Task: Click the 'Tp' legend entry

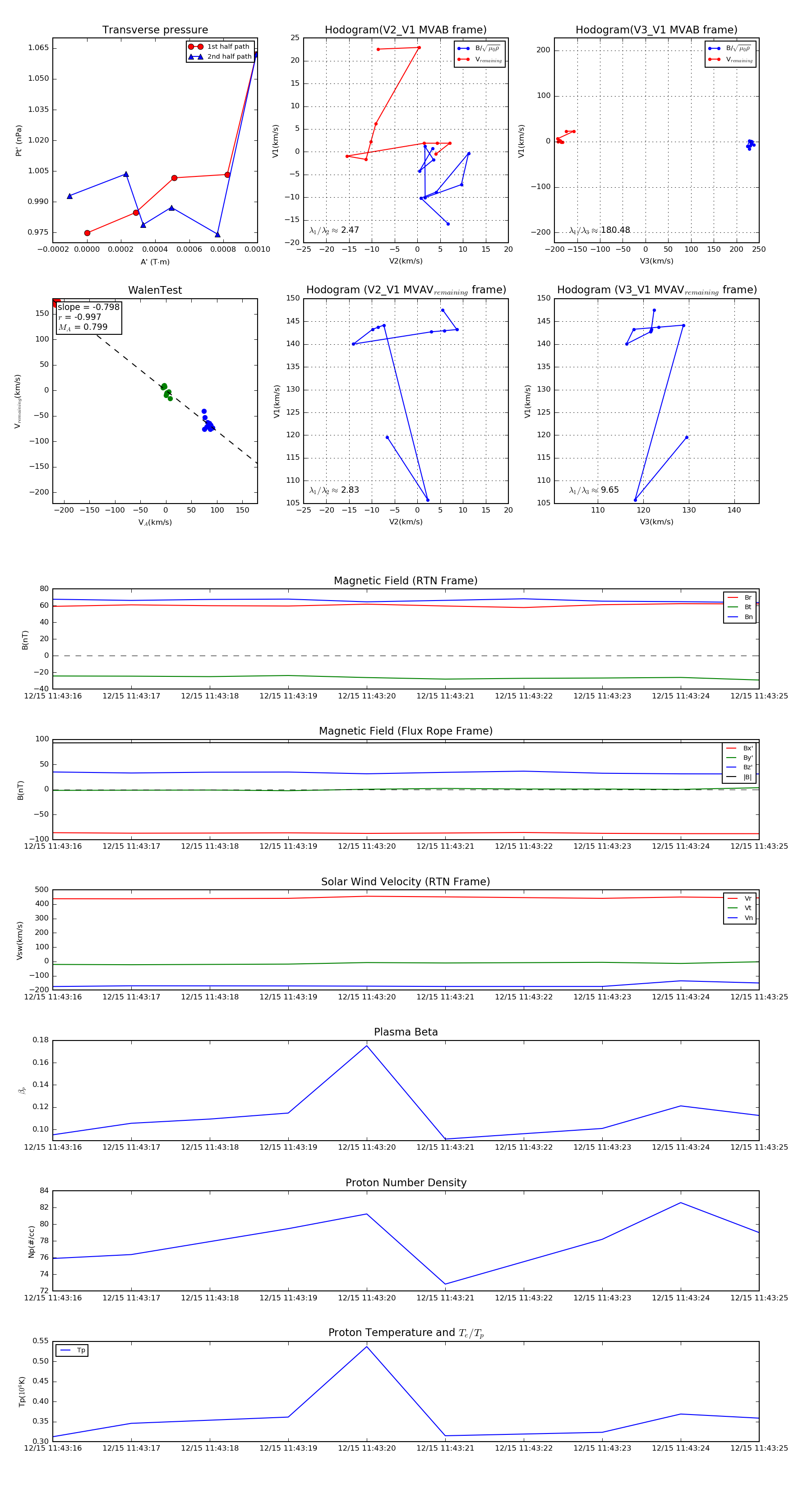Action: [x=73, y=1350]
